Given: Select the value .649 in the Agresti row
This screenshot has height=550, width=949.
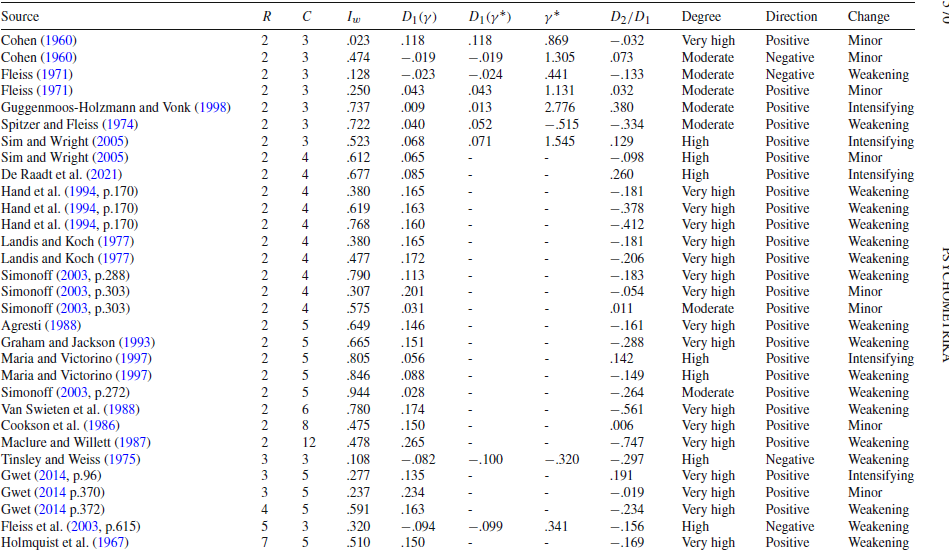Looking at the screenshot, I should coord(358,326).
